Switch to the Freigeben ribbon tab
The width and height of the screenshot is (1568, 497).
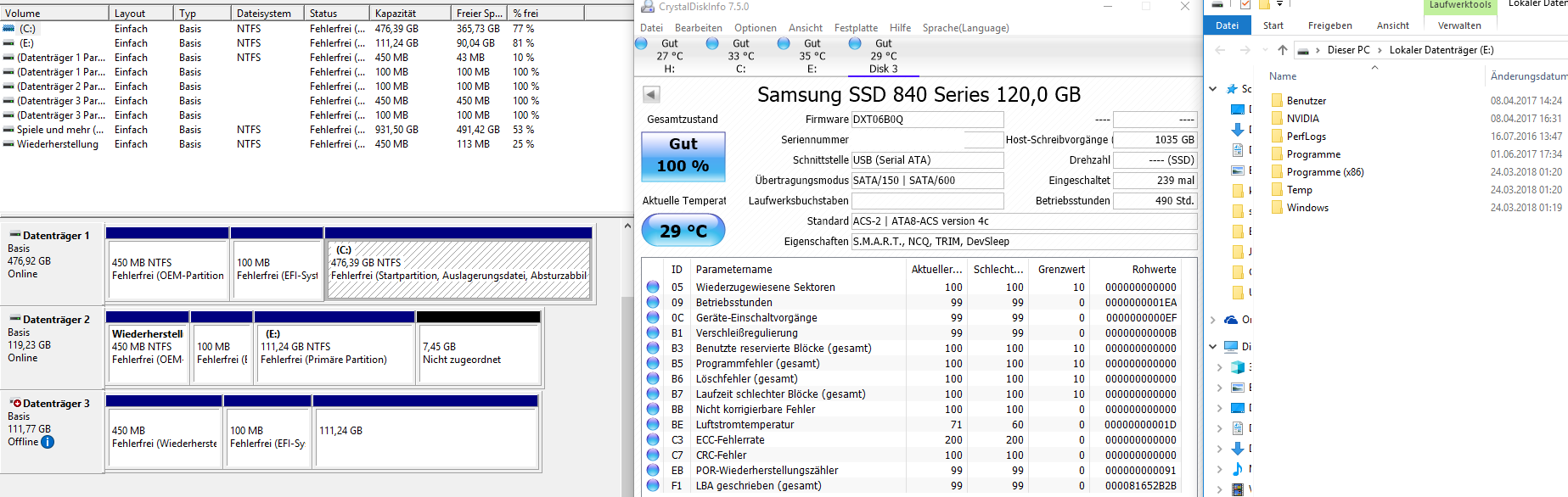pyautogui.click(x=1329, y=25)
